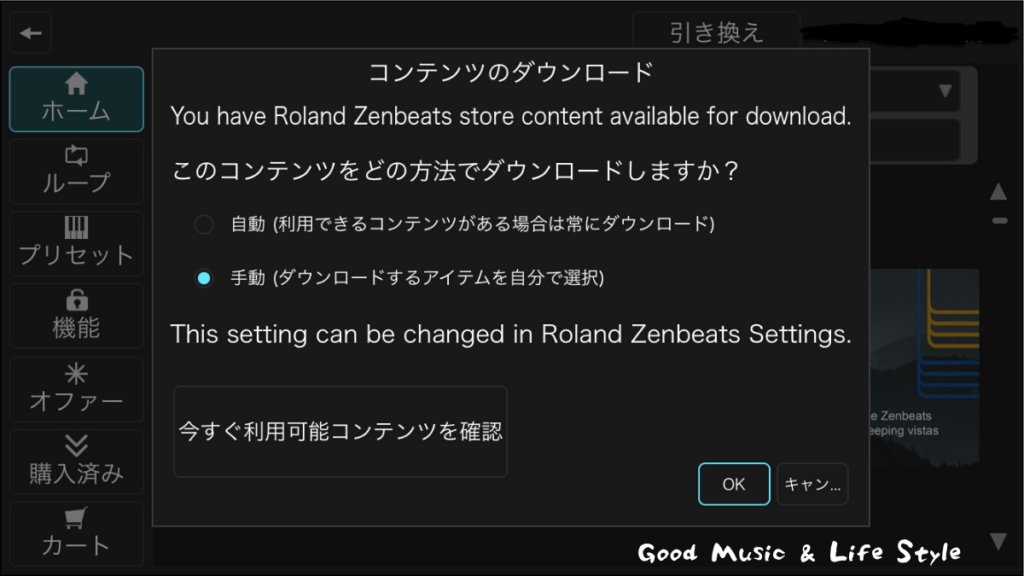Image resolution: width=1024 pixels, height=576 pixels.
Task: Click 今すぐ利用可能コンテンツを確認 button
Action: (340, 431)
